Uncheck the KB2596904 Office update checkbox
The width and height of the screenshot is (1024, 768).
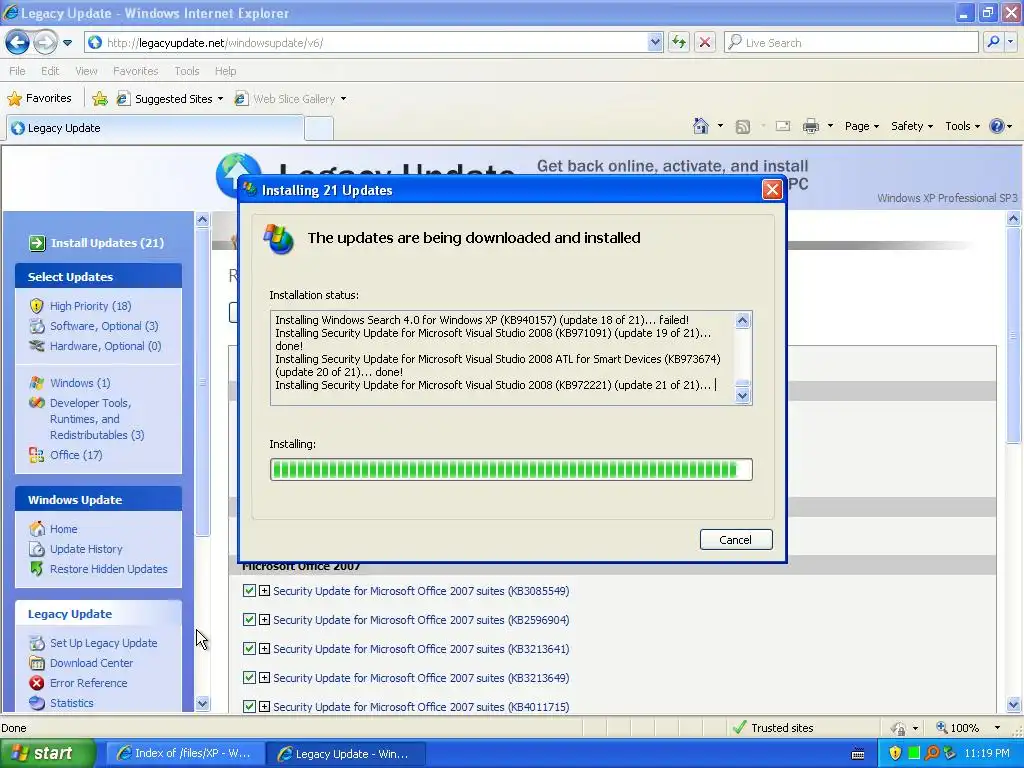tap(249, 619)
